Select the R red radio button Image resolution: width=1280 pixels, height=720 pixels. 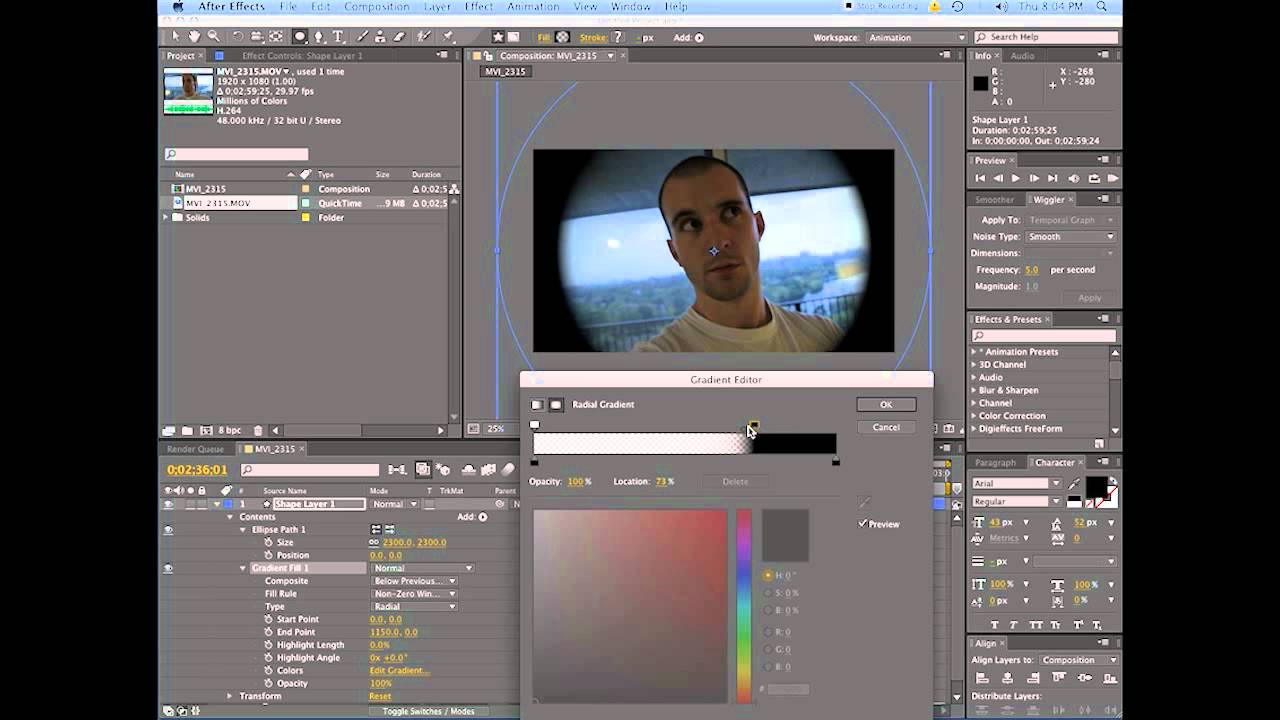point(768,632)
